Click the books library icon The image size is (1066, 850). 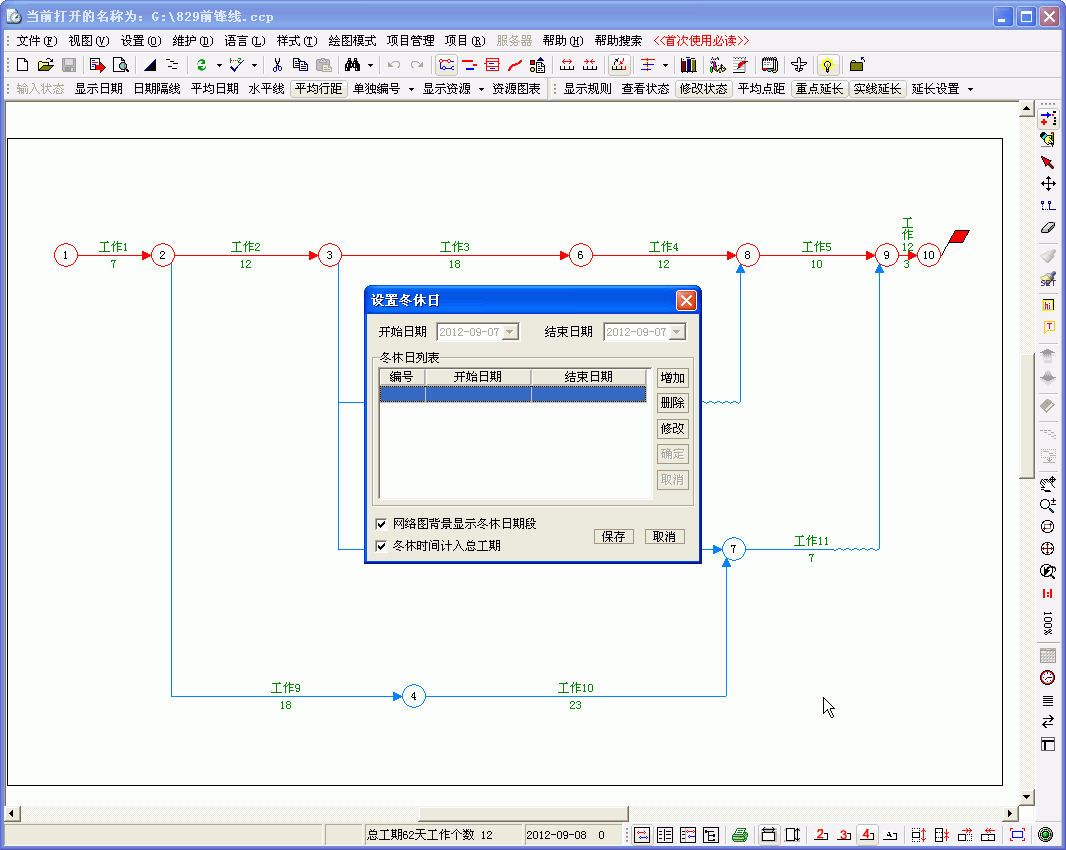click(x=689, y=65)
